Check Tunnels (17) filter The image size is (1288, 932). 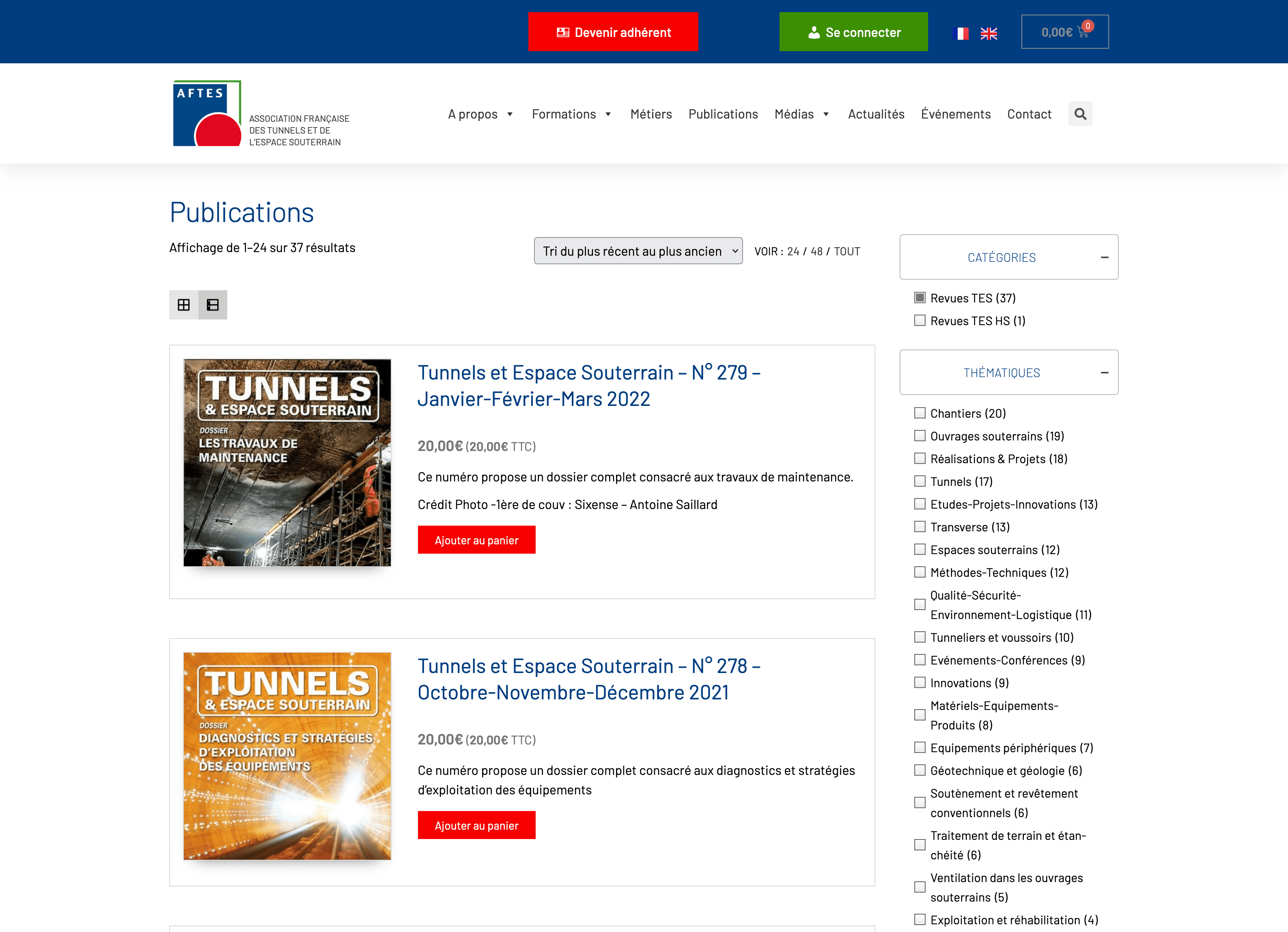920,481
